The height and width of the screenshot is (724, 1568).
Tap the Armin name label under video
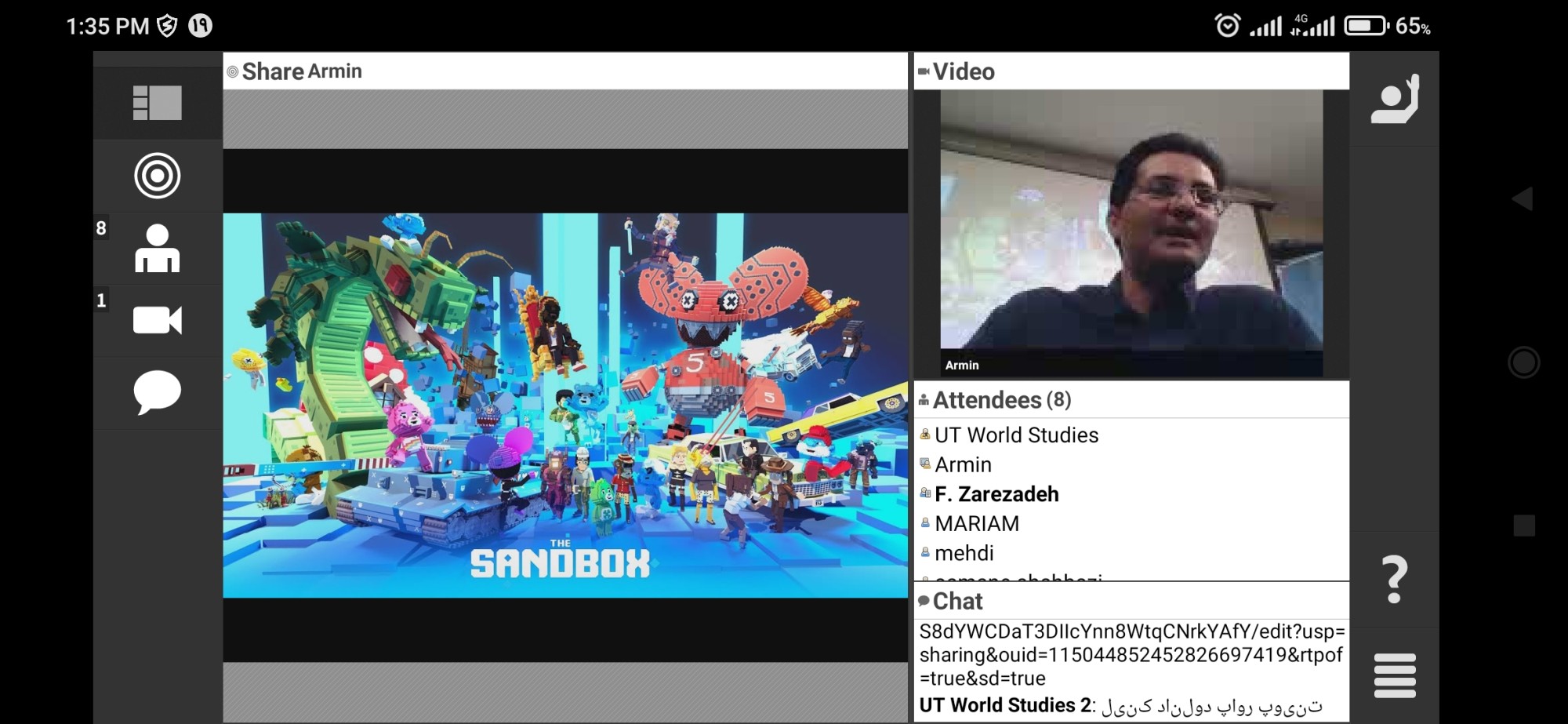coord(962,366)
